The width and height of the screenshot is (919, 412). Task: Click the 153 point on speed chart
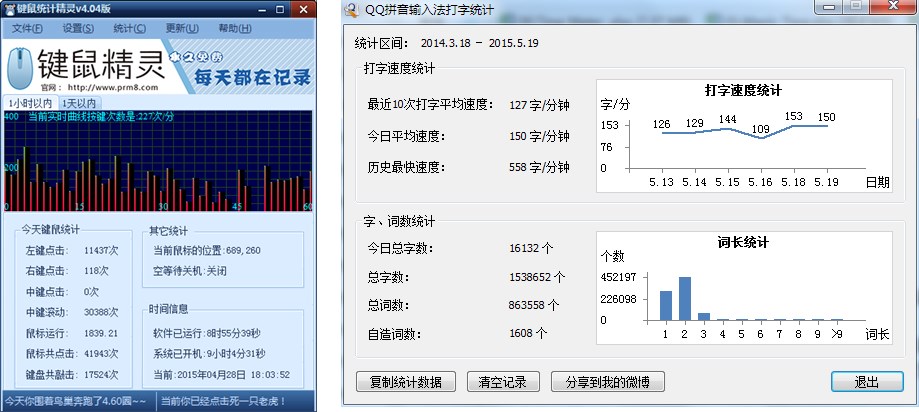794,125
